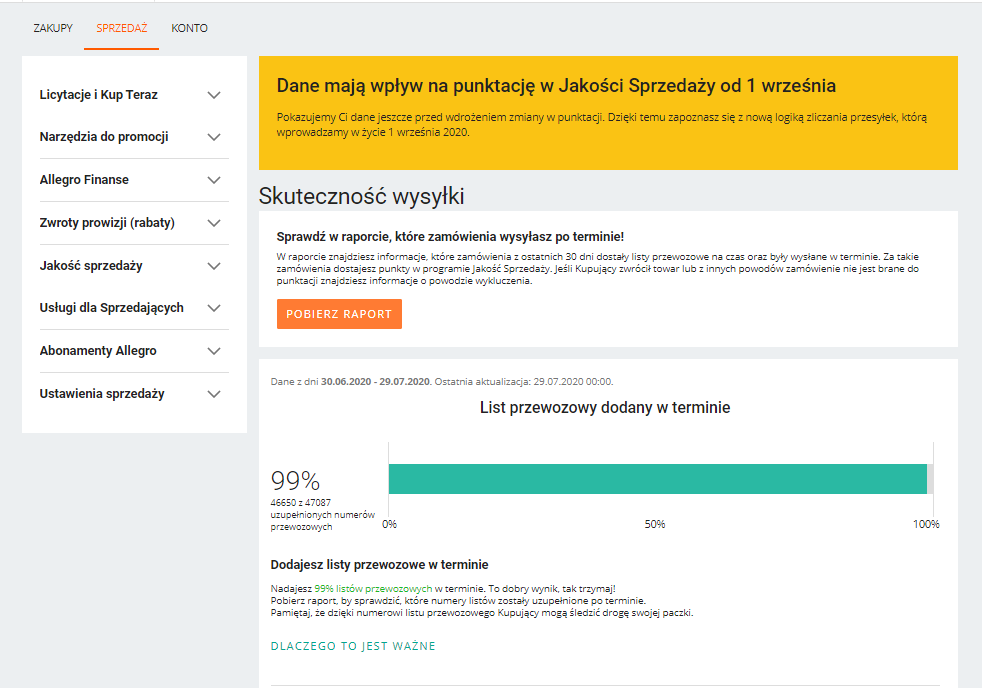Expand the Allegro Finanse chevron arrow

(214, 180)
